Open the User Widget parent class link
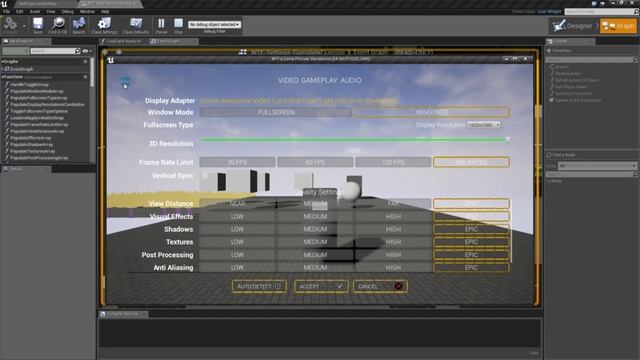Viewport: 640px width, 360px height. click(549, 11)
